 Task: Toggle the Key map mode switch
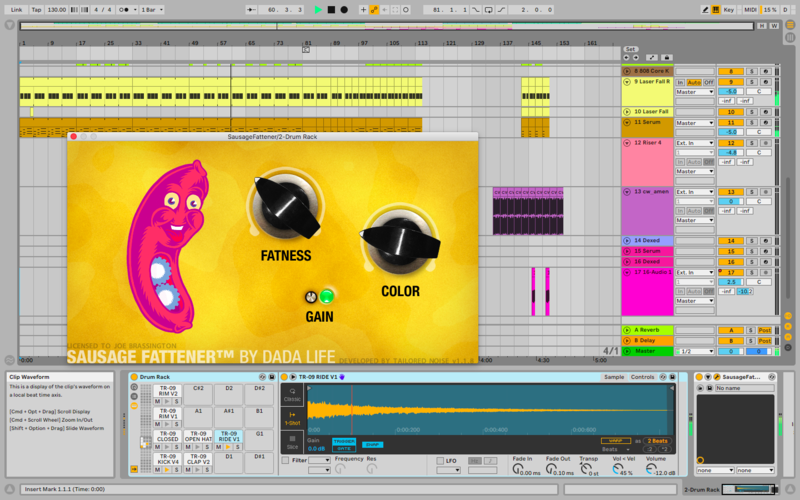pyautogui.click(x=728, y=9)
